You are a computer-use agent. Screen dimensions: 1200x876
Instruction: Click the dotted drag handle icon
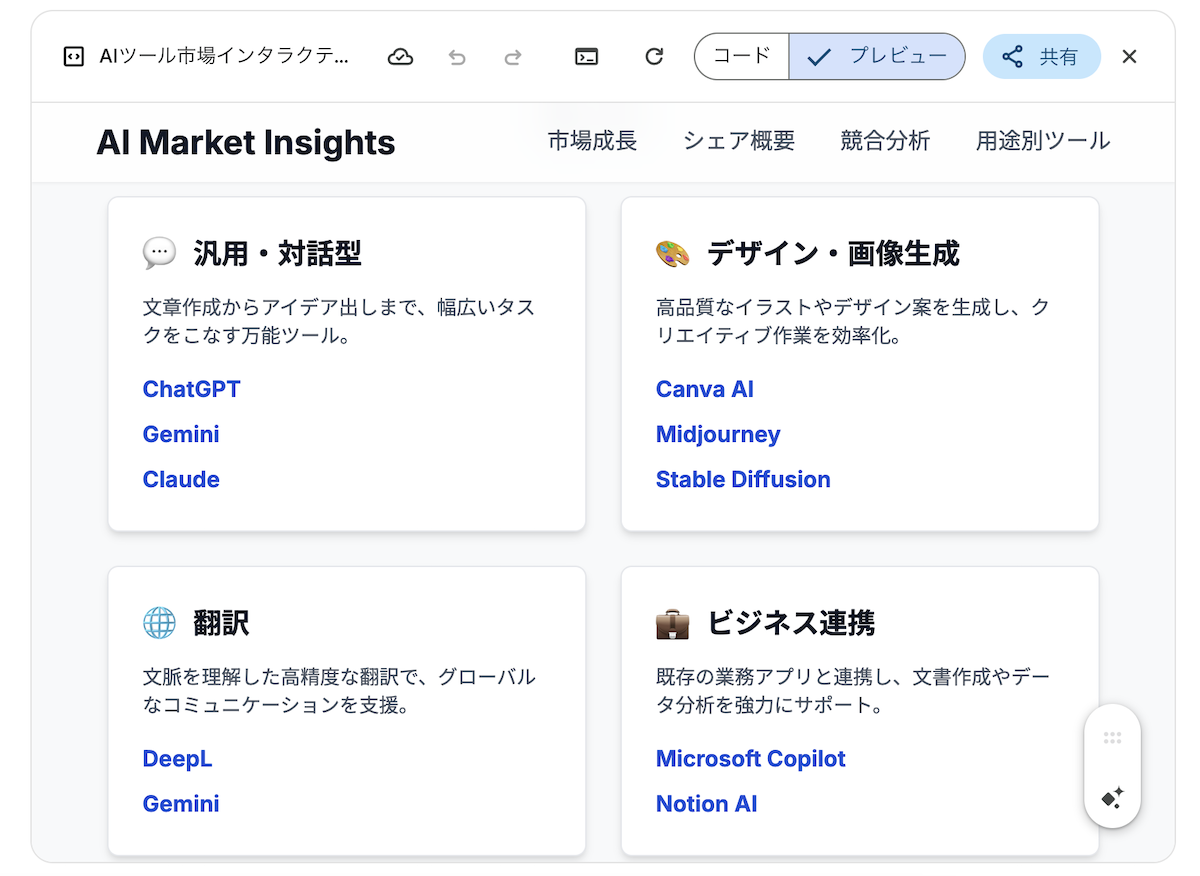tap(1112, 738)
